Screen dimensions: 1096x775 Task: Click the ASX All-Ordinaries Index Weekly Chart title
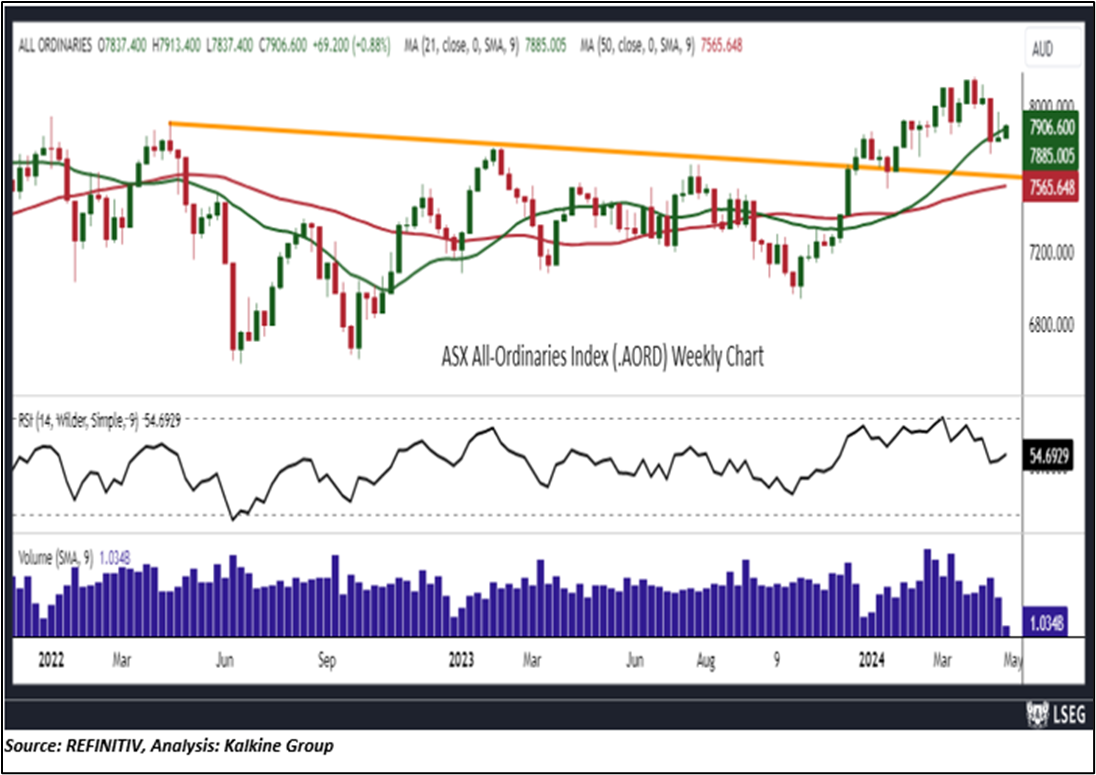[603, 357]
